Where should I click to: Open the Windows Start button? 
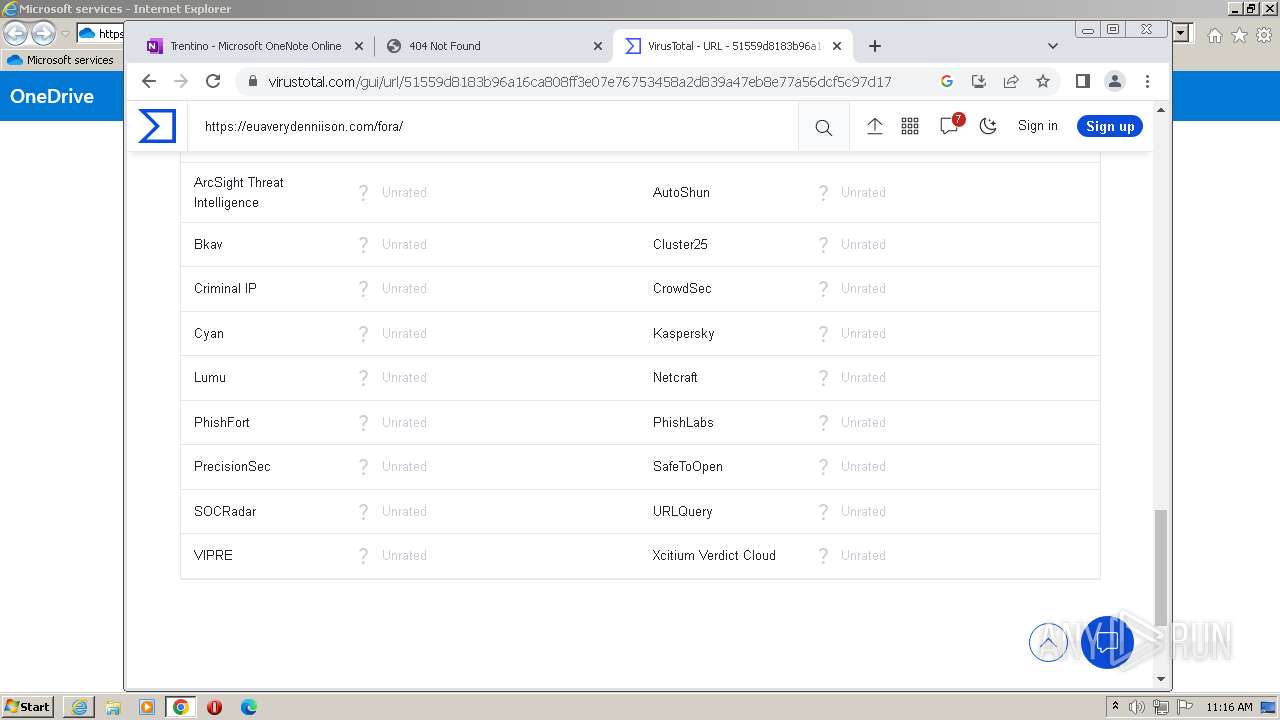[x=28, y=706]
